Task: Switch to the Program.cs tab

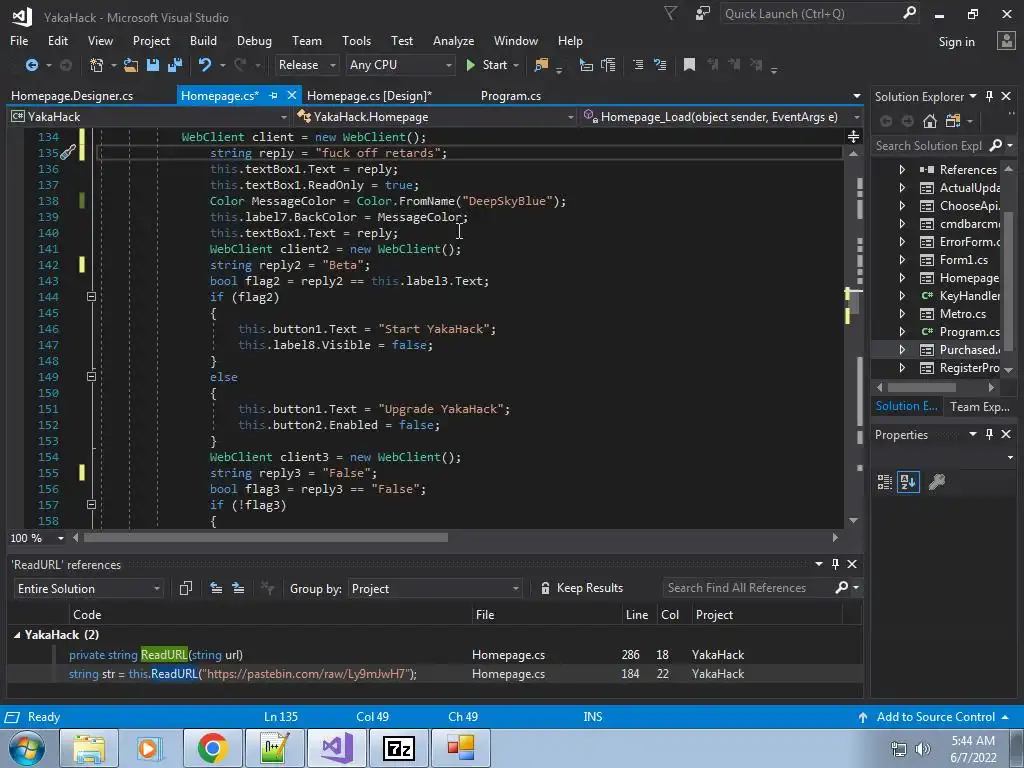Action: [x=511, y=95]
